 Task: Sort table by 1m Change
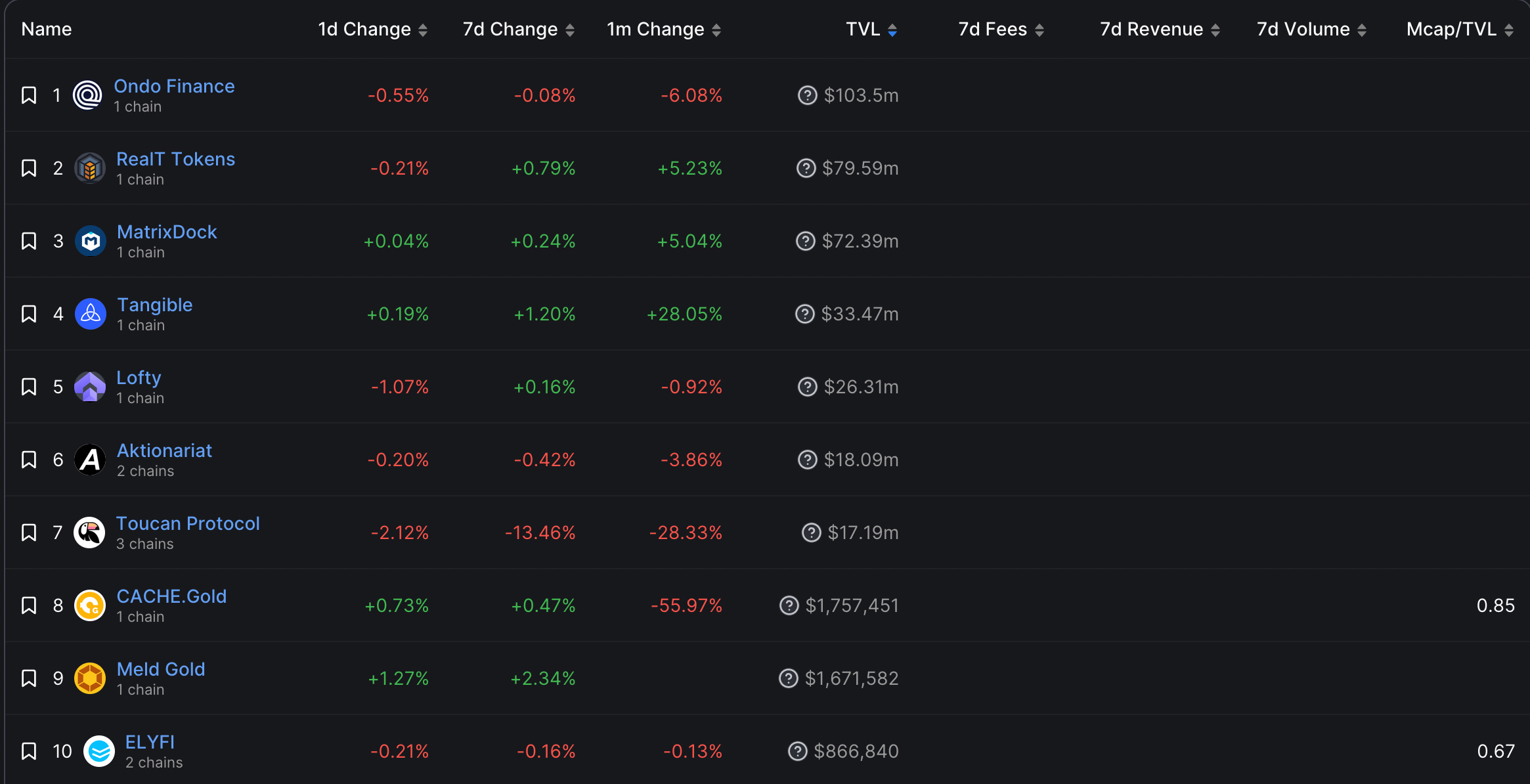664,30
